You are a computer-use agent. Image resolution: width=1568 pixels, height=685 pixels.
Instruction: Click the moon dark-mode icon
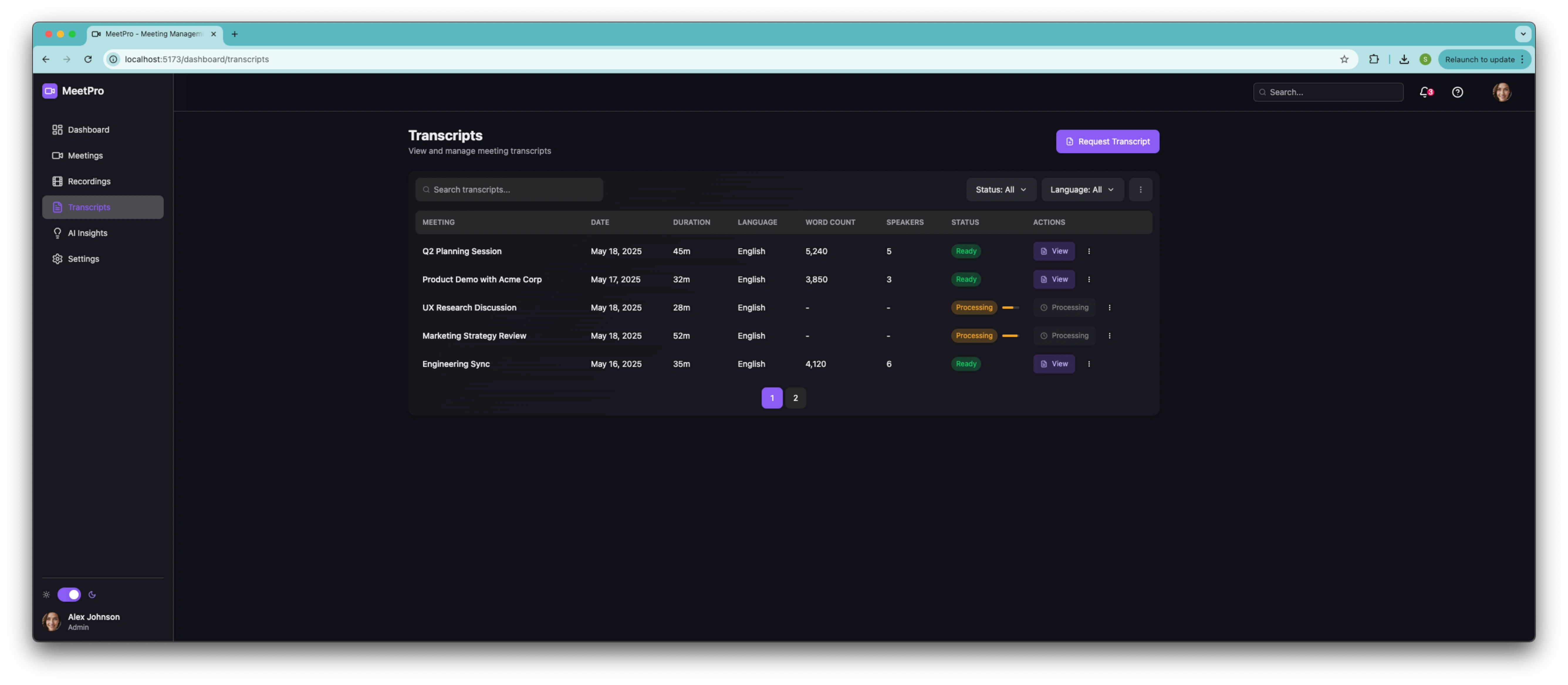pyautogui.click(x=92, y=594)
